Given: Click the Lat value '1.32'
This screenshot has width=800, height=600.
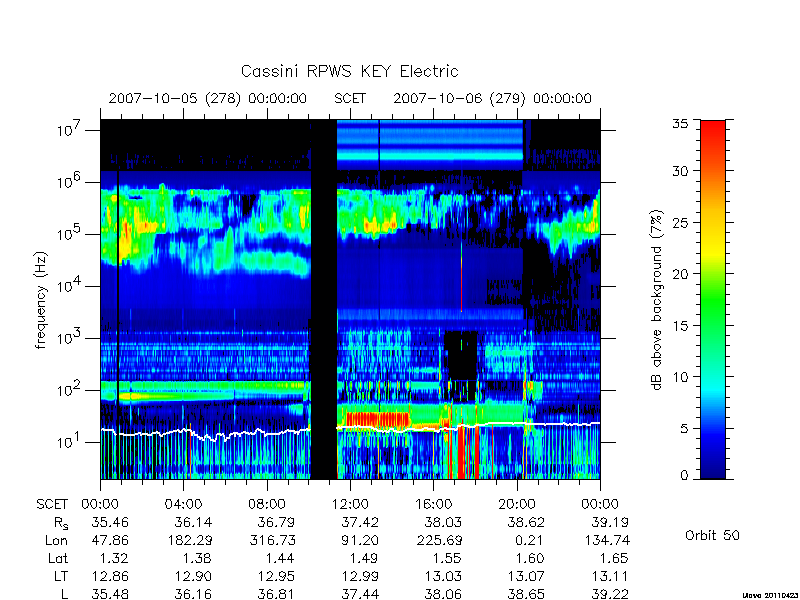Looking at the screenshot, I should pos(115,559).
